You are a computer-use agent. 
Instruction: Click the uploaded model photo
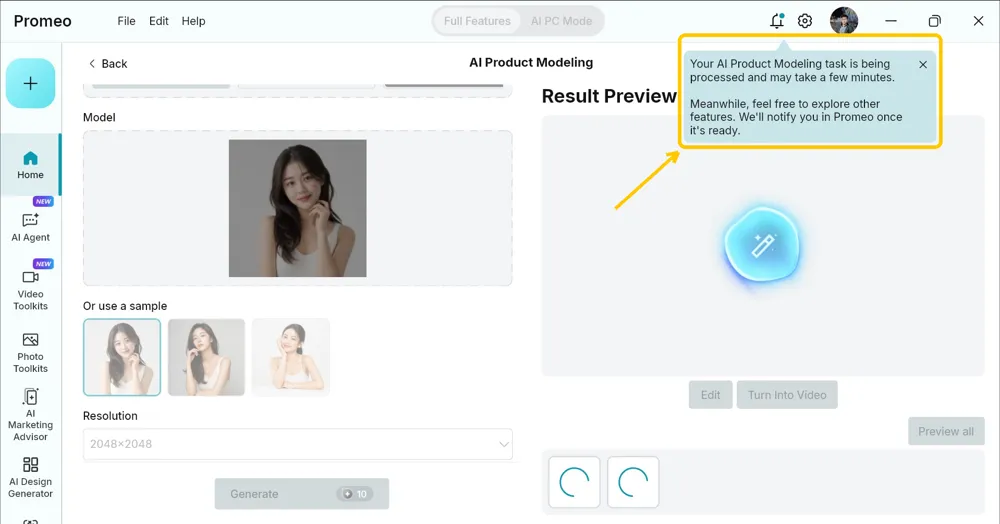298,208
